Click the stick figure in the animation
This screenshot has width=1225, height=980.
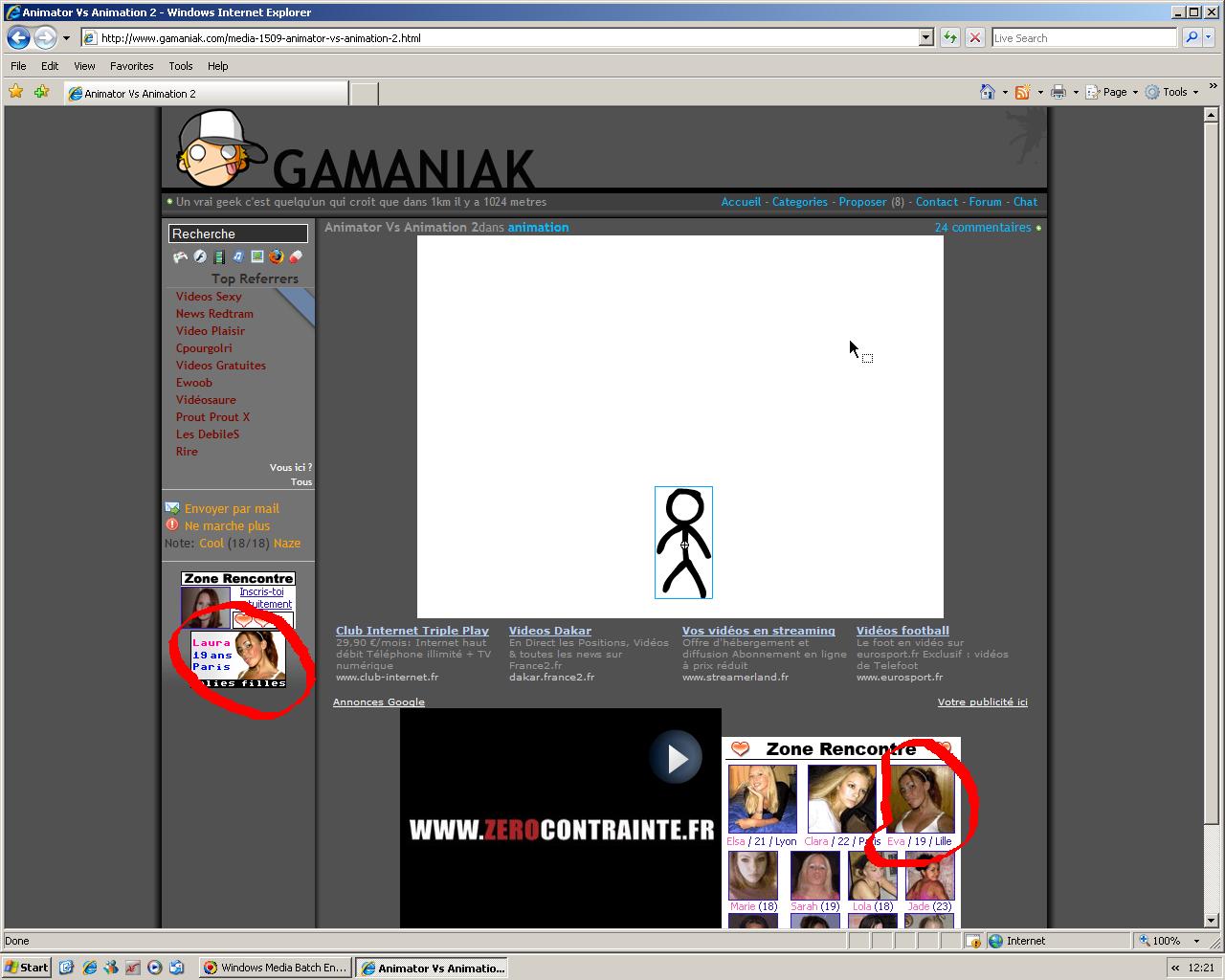coord(683,543)
